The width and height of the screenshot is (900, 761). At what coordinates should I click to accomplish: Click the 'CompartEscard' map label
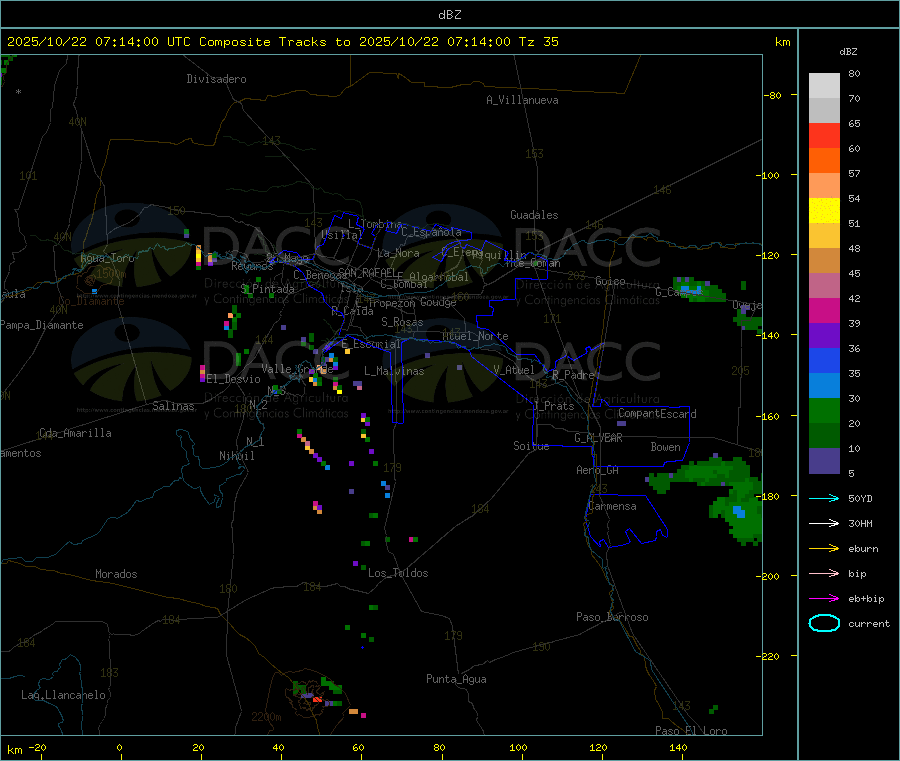tap(657, 414)
